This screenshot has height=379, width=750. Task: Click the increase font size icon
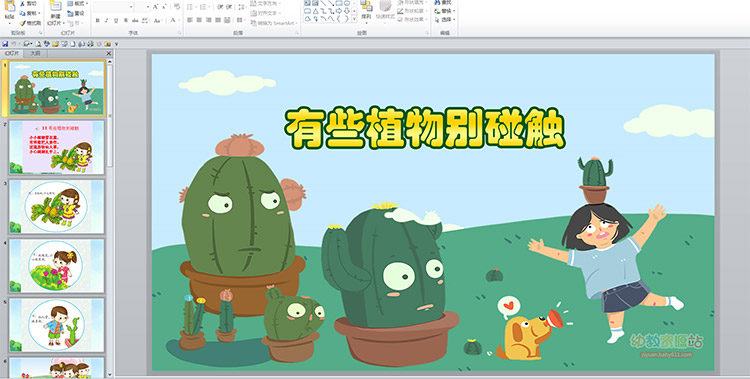point(155,7)
